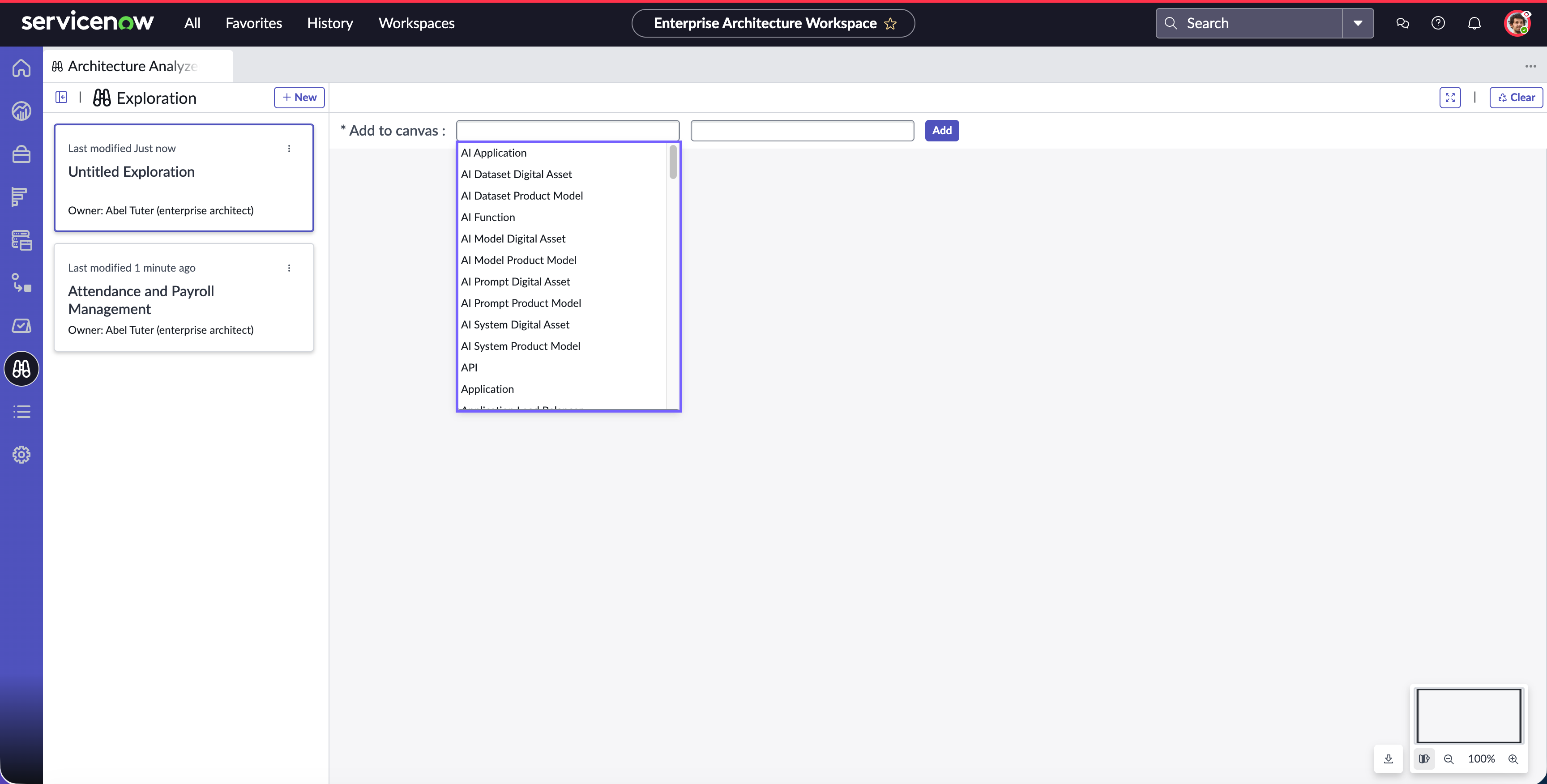This screenshot has height=784, width=1547.
Task: Select AI Function option
Action: click(x=563, y=217)
